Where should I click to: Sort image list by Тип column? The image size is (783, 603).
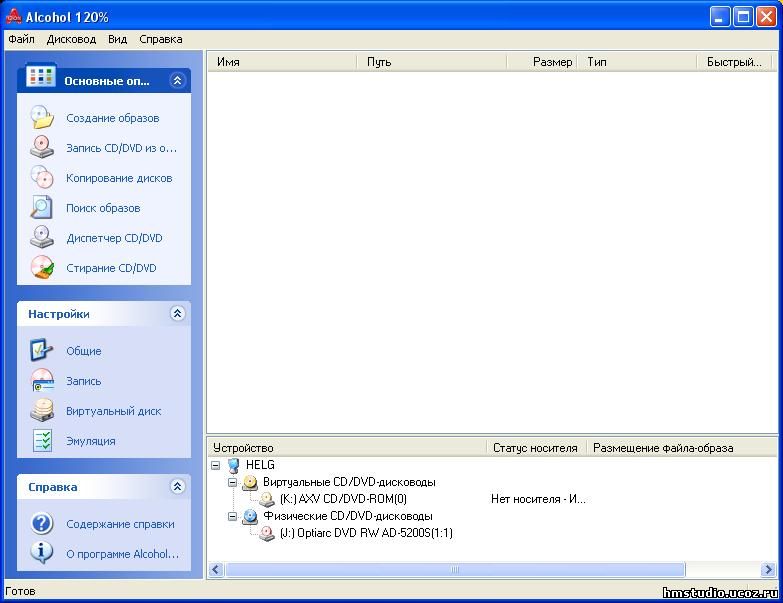(637, 62)
